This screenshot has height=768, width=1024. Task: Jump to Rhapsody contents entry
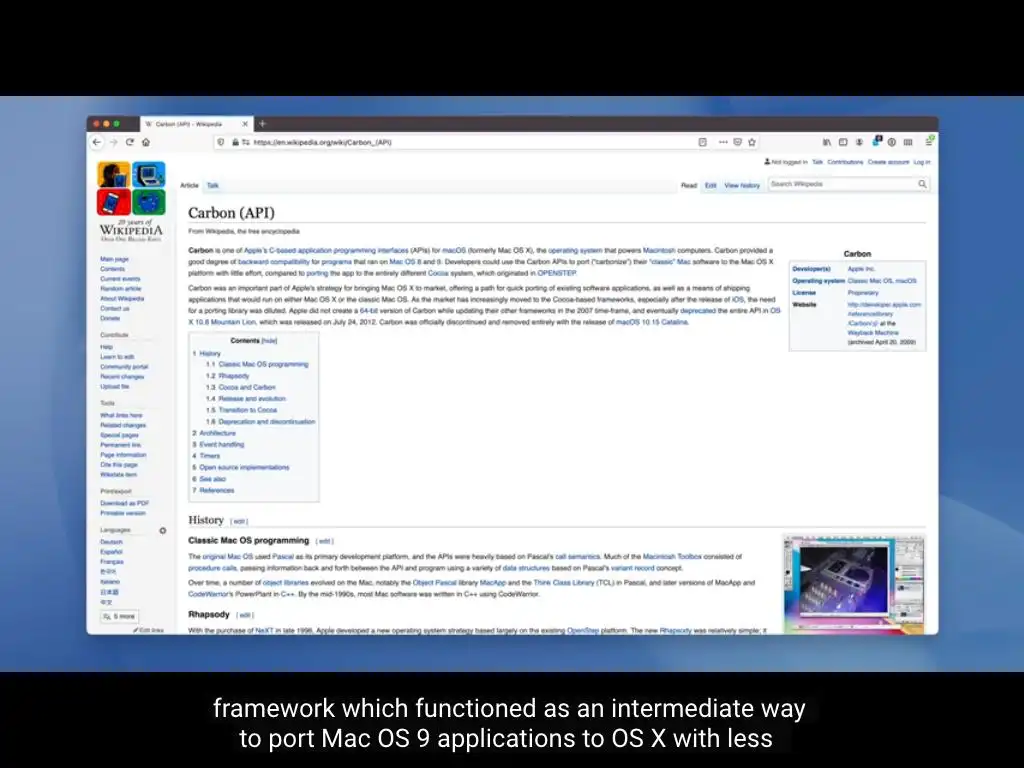234,376
